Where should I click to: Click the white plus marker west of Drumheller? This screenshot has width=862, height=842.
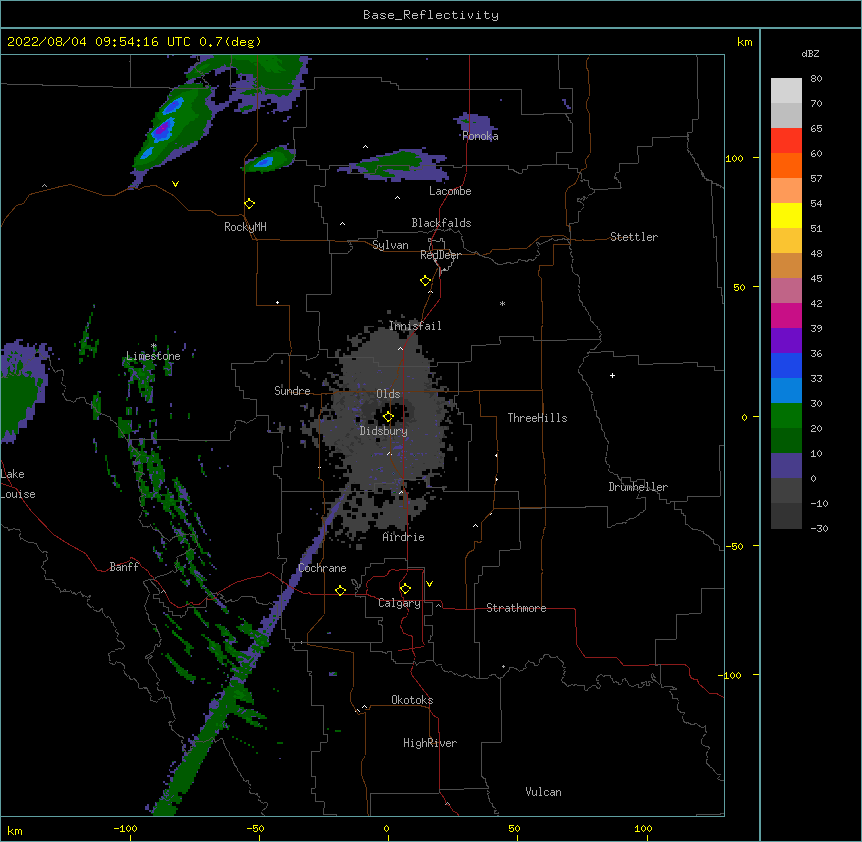pyautogui.click(x=612, y=375)
